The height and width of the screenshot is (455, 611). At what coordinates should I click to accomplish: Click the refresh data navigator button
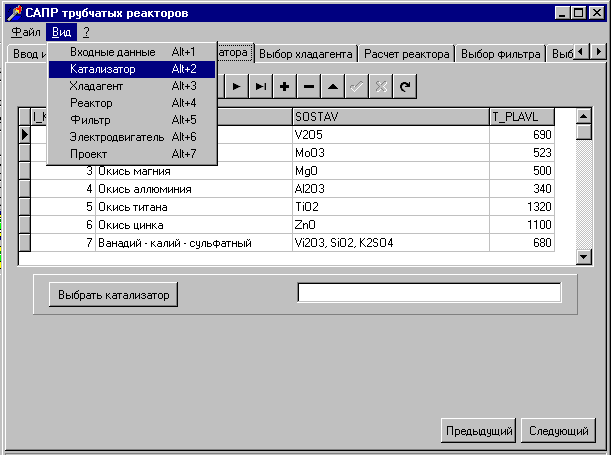[x=404, y=87]
